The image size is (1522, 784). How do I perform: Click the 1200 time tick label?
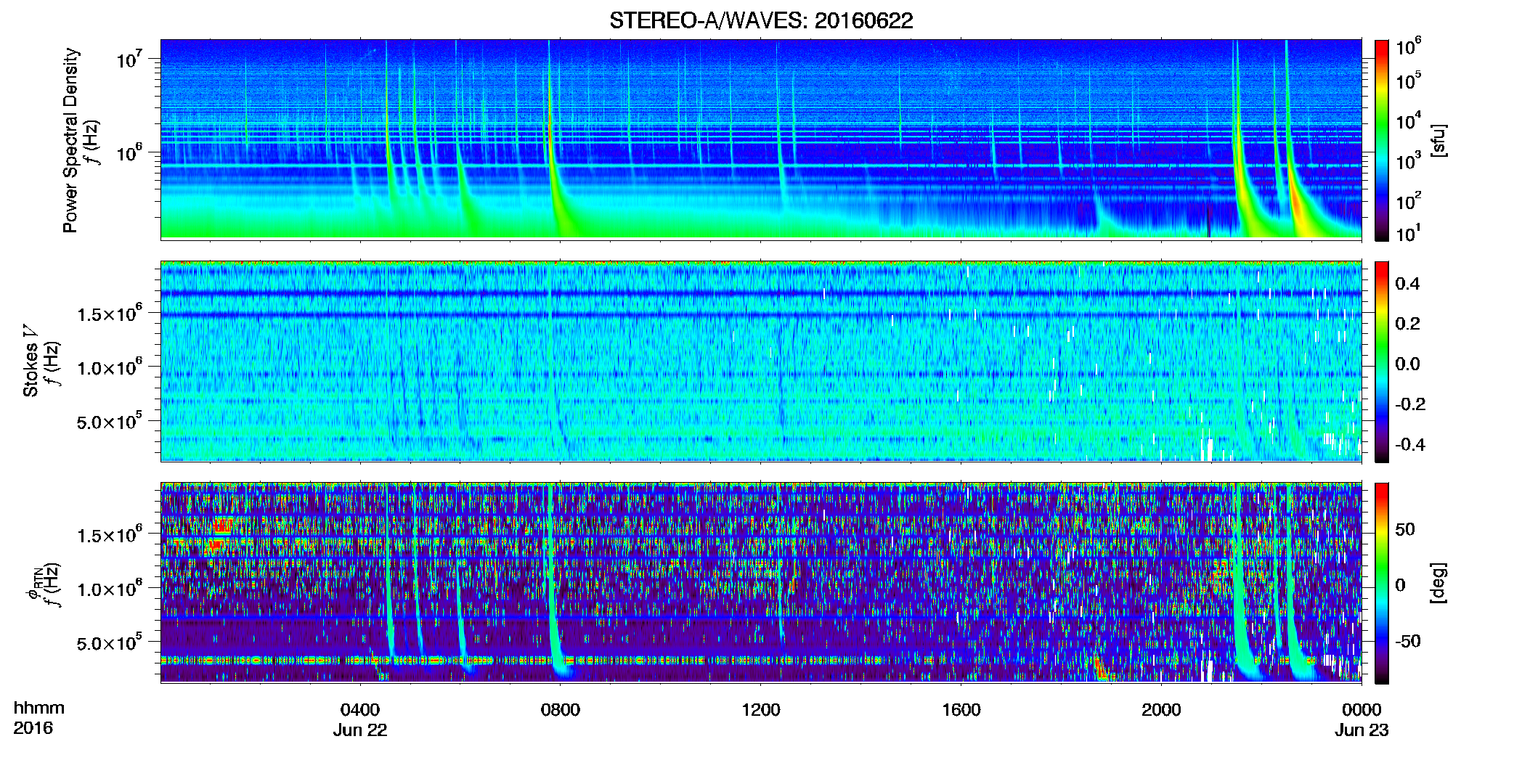761,709
